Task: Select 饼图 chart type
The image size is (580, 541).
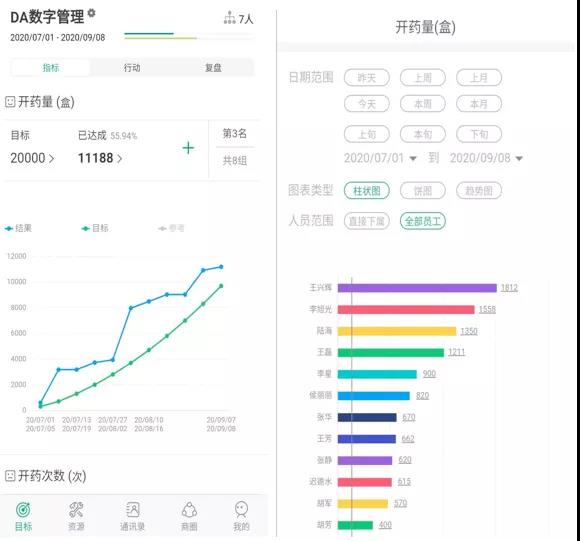Action: (x=422, y=191)
